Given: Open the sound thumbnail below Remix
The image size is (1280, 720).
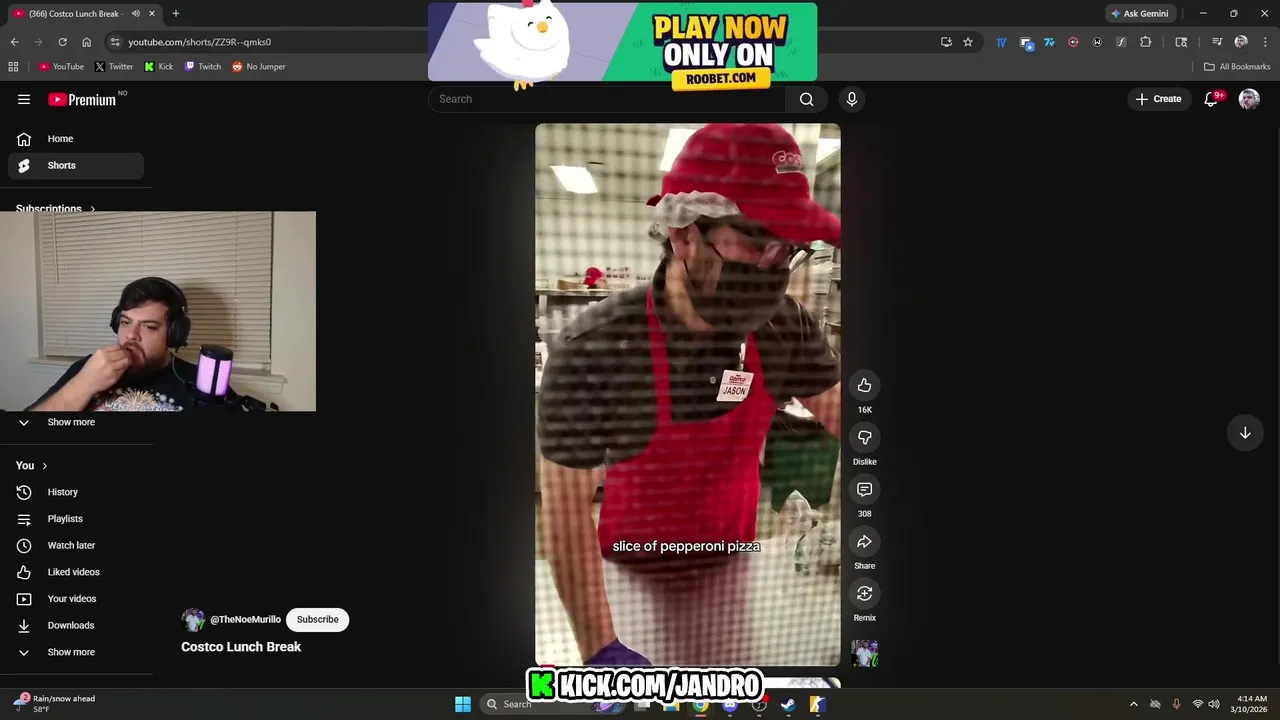Looking at the screenshot, I should [865, 654].
